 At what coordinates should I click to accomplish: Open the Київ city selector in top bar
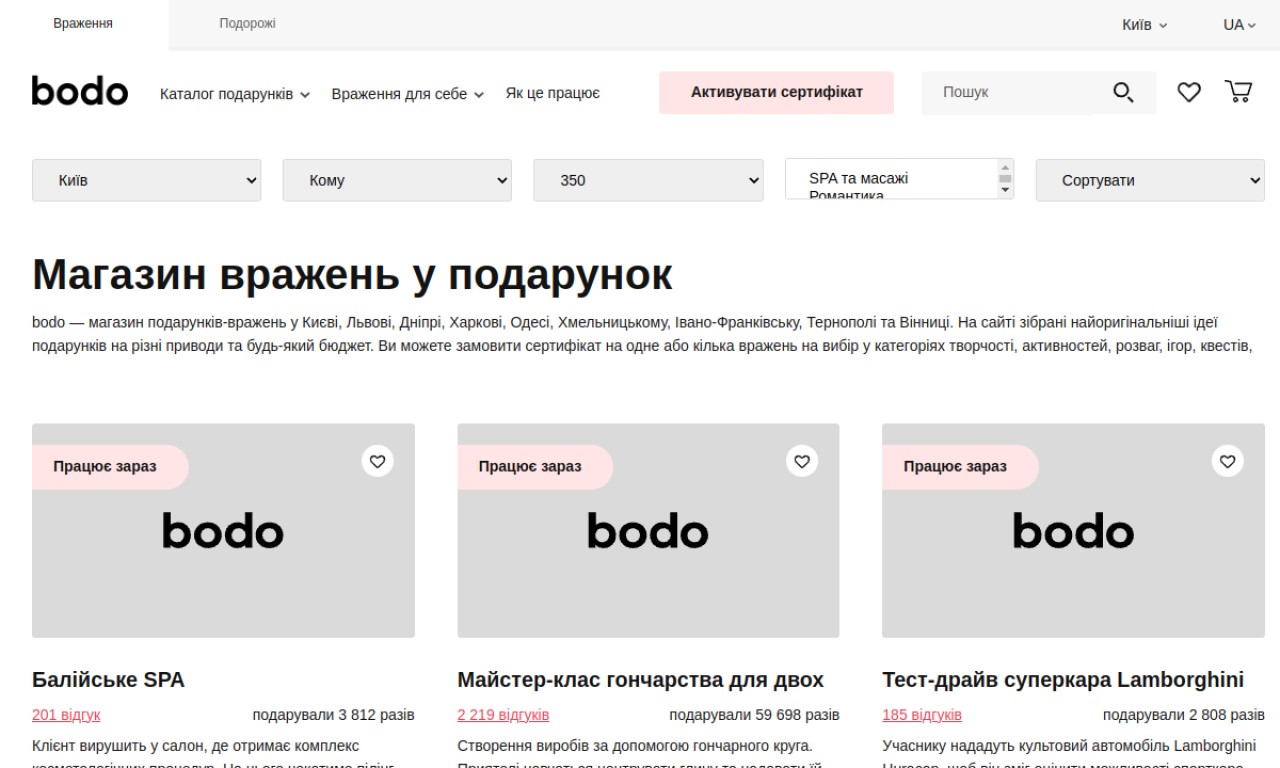point(1144,25)
